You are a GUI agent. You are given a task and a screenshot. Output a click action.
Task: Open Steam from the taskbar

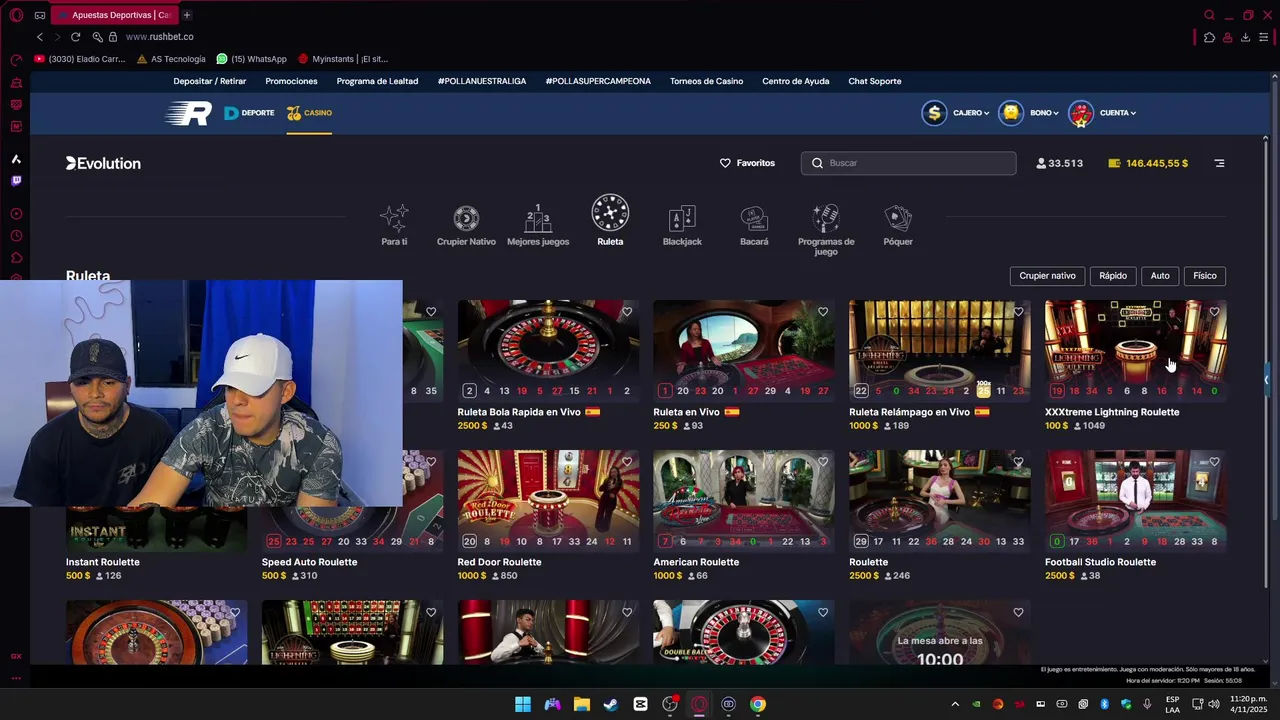click(611, 704)
